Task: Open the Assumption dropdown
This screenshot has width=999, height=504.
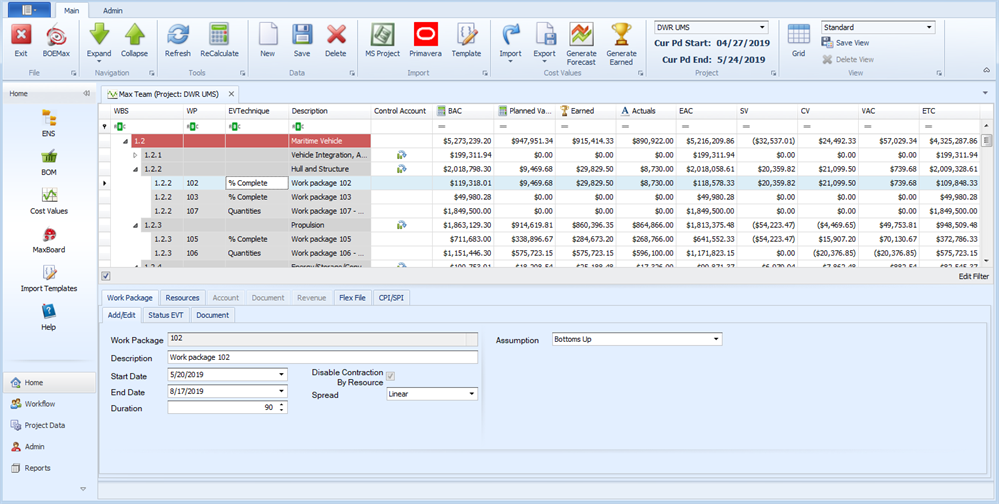Action: (x=716, y=339)
